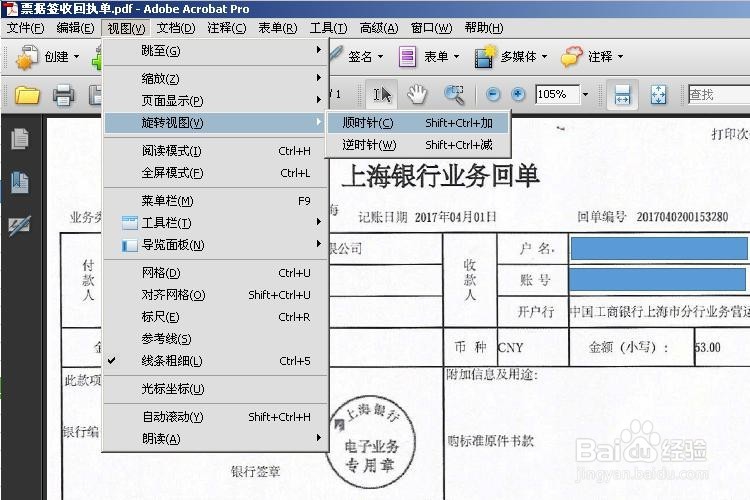
Task: Toggle Rulers (标尺) display
Action: point(217,317)
